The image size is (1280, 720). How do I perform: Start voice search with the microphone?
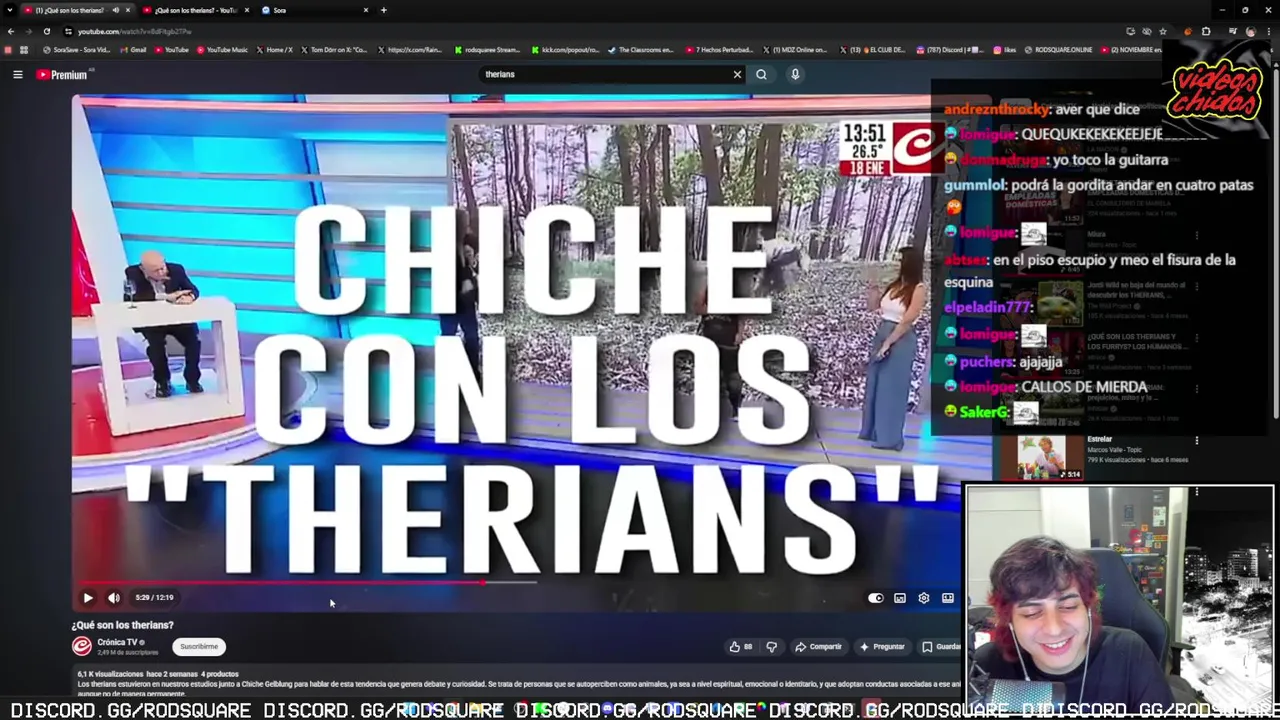795,75
